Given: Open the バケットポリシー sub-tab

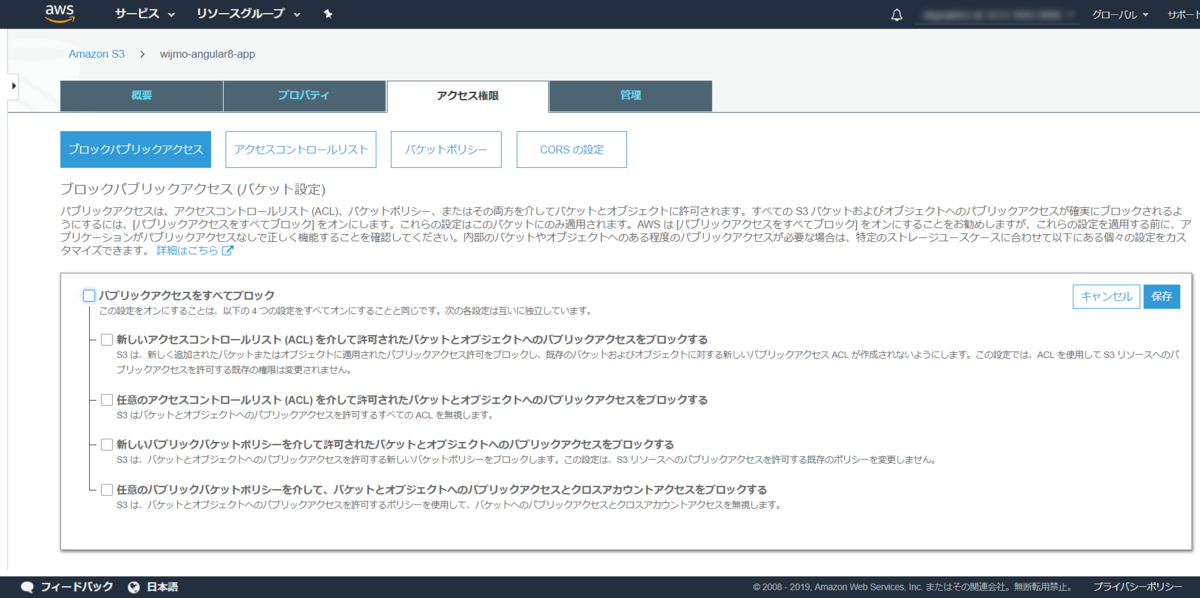Looking at the screenshot, I should tap(446, 149).
